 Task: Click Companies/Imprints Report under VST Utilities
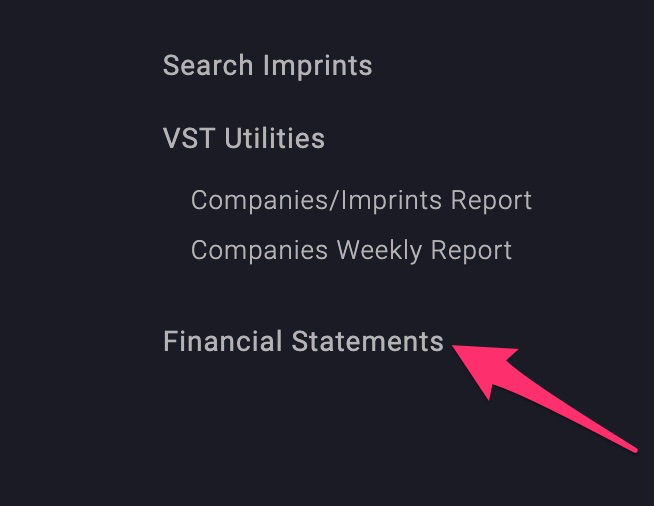coord(361,200)
